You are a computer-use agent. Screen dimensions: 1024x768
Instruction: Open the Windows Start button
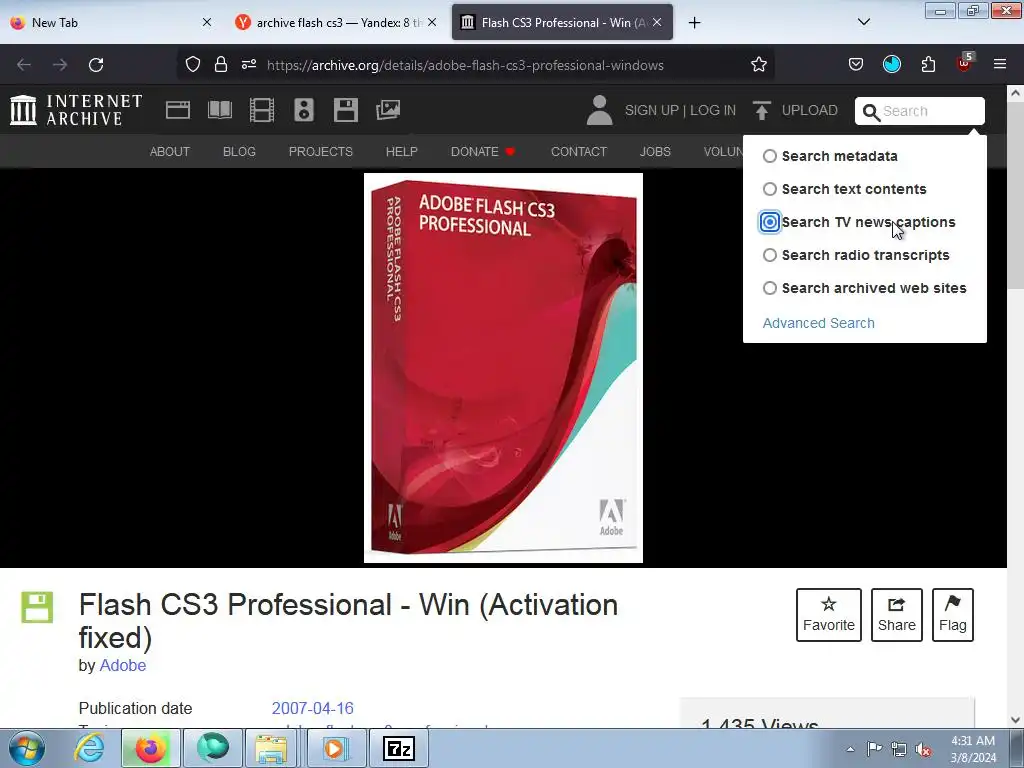click(x=27, y=748)
